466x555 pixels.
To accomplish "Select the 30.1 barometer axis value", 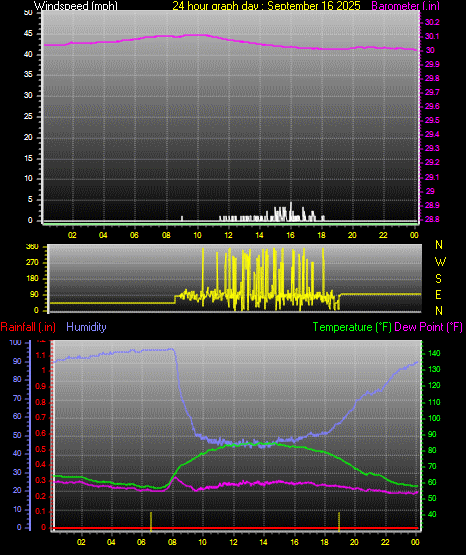I will point(432,36).
